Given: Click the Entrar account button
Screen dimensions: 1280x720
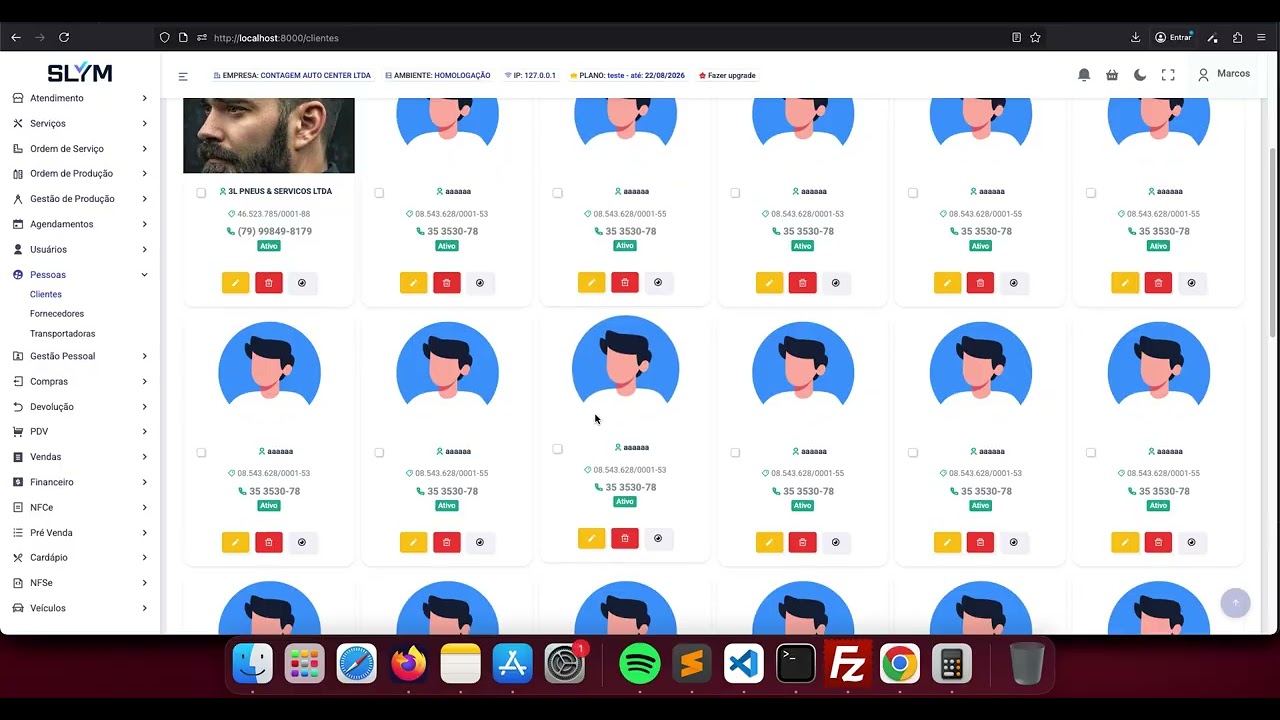Looking at the screenshot, I should click(x=1174, y=38).
